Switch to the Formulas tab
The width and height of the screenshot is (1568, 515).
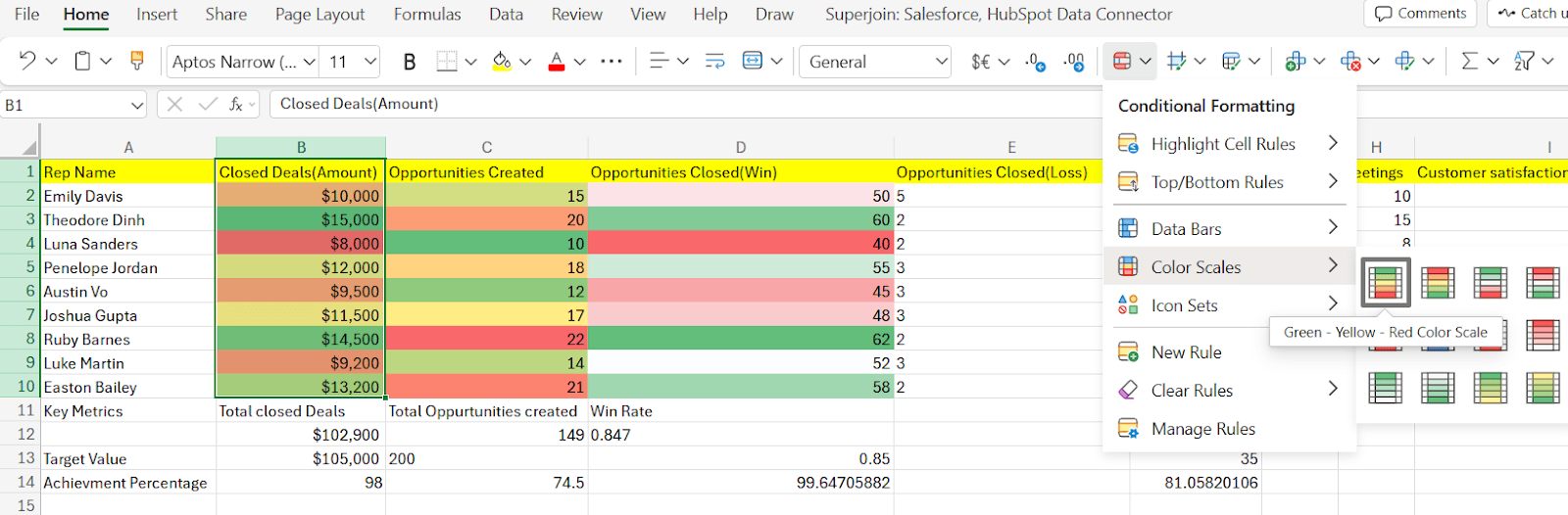click(x=427, y=15)
